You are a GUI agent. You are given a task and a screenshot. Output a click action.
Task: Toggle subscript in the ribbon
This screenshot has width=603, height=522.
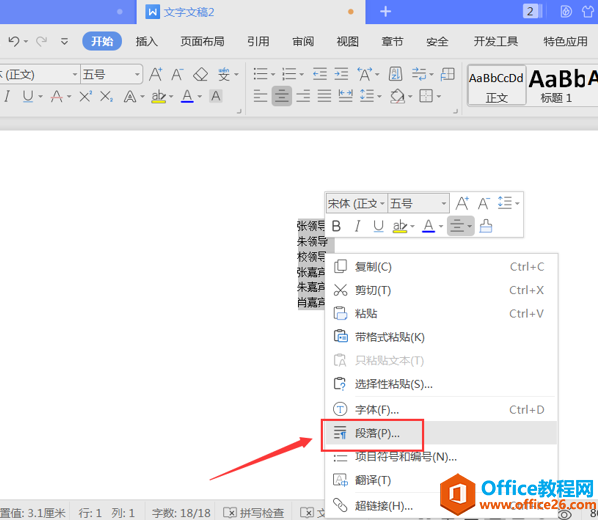pos(107,96)
